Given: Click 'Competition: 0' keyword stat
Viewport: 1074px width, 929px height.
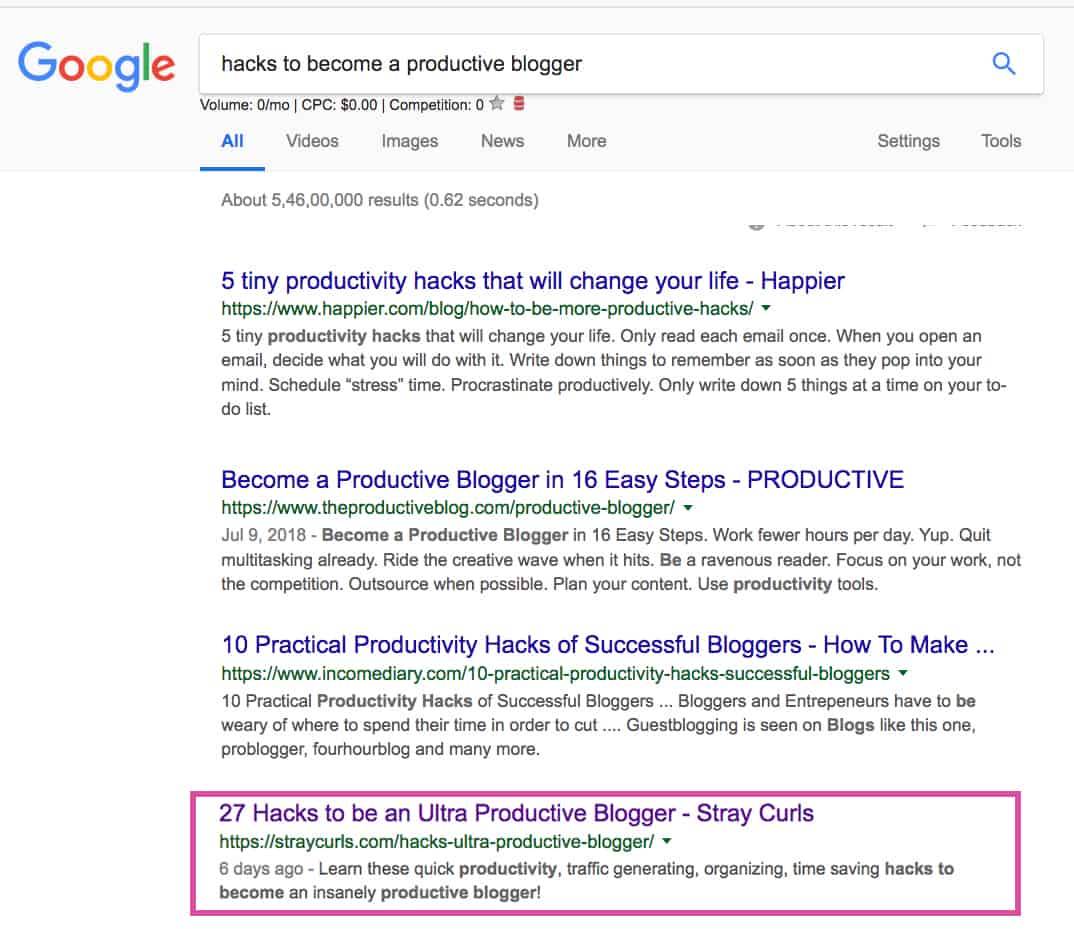Looking at the screenshot, I should coord(436,105).
